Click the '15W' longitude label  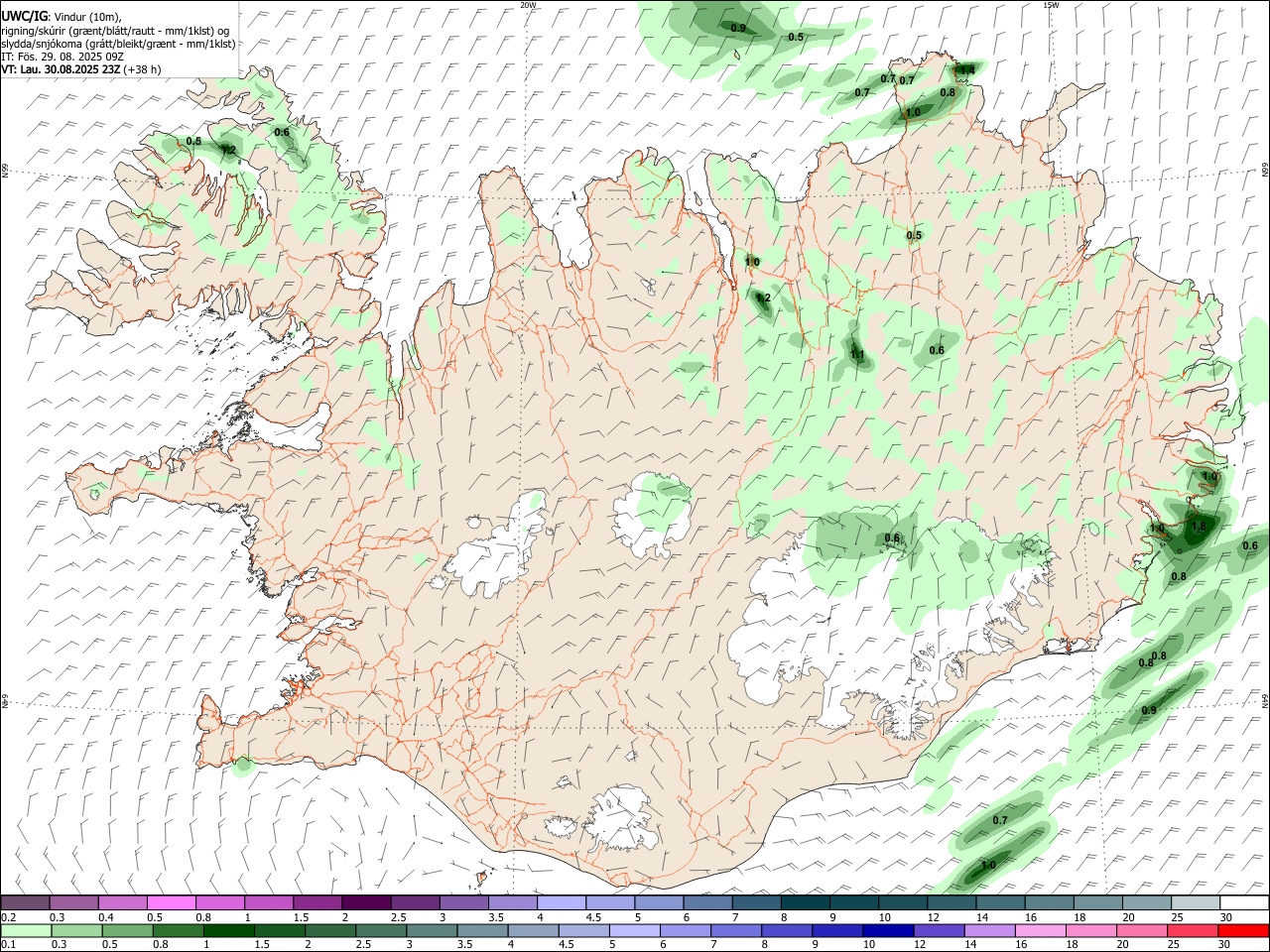pos(1051,5)
